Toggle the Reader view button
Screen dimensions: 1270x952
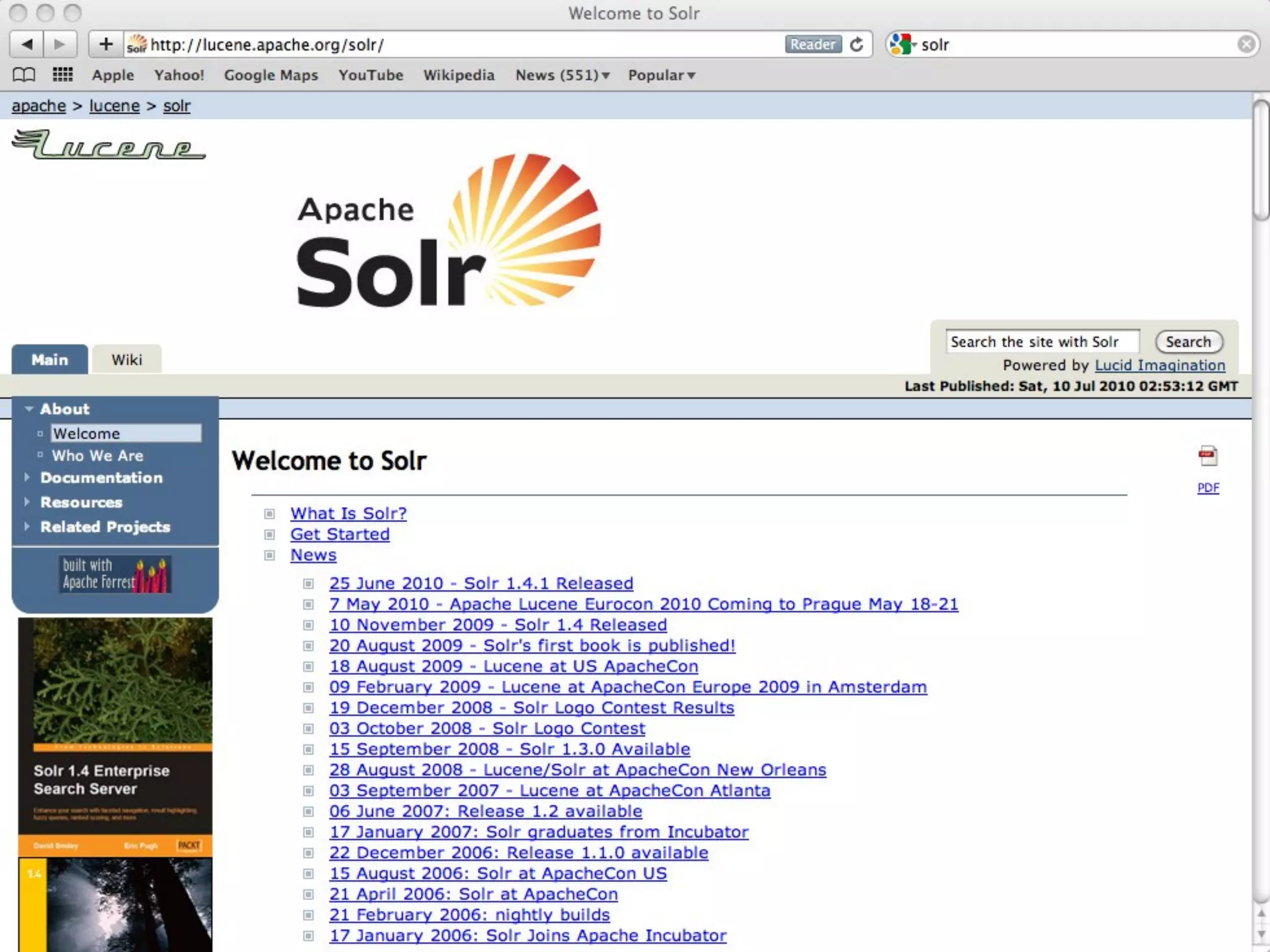[812, 45]
